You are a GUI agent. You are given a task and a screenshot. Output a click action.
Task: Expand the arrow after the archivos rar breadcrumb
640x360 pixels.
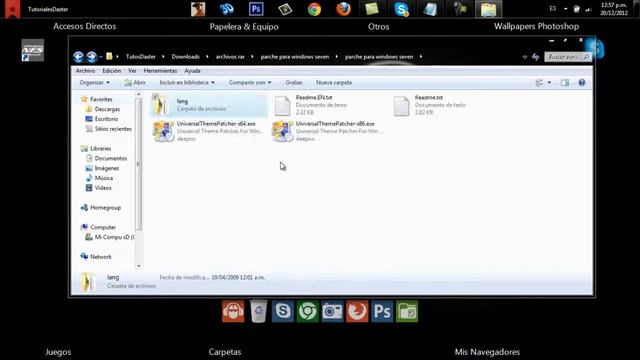252,57
